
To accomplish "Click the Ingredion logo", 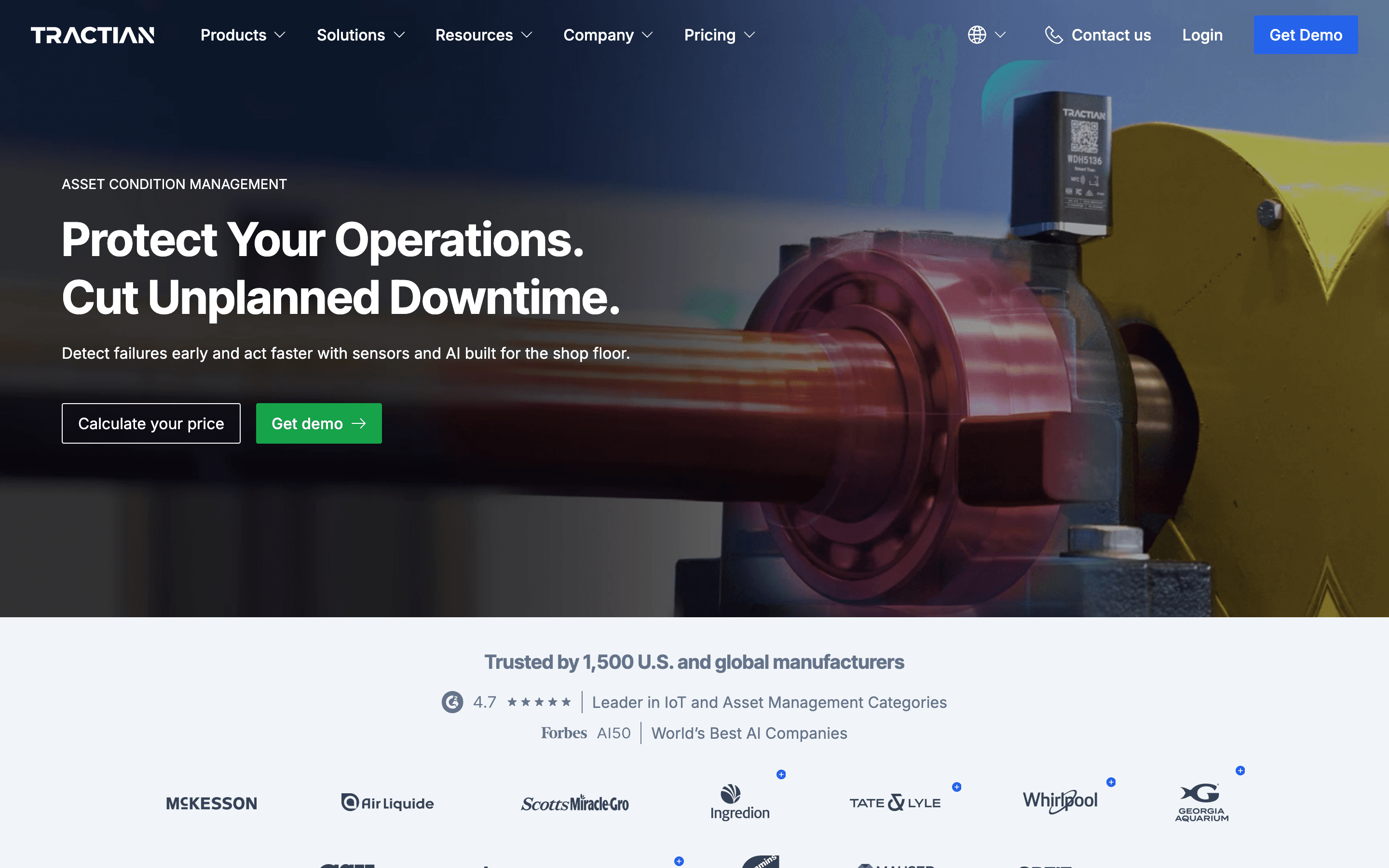I will click(x=740, y=802).
